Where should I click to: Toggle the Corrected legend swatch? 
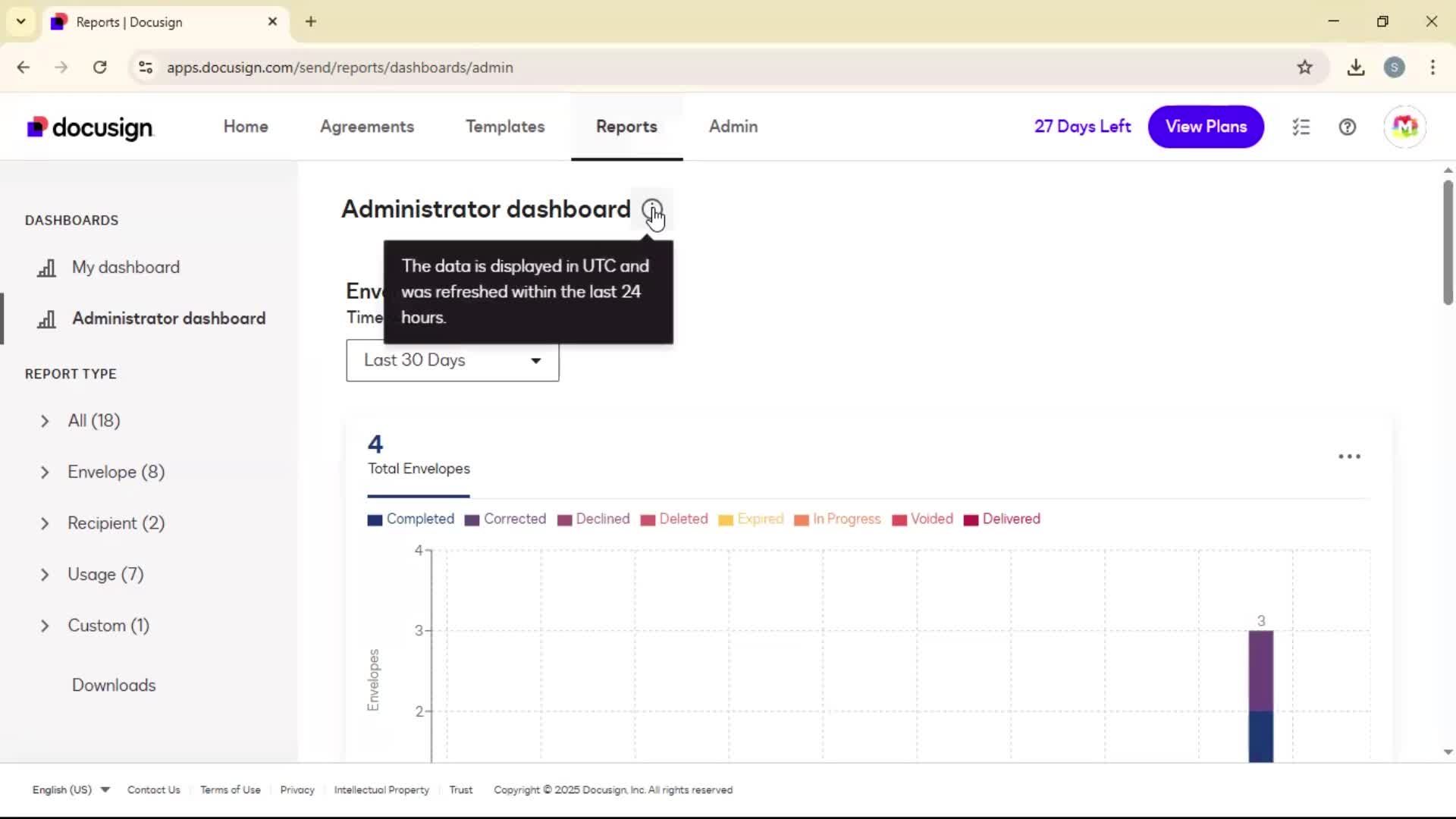472,520
